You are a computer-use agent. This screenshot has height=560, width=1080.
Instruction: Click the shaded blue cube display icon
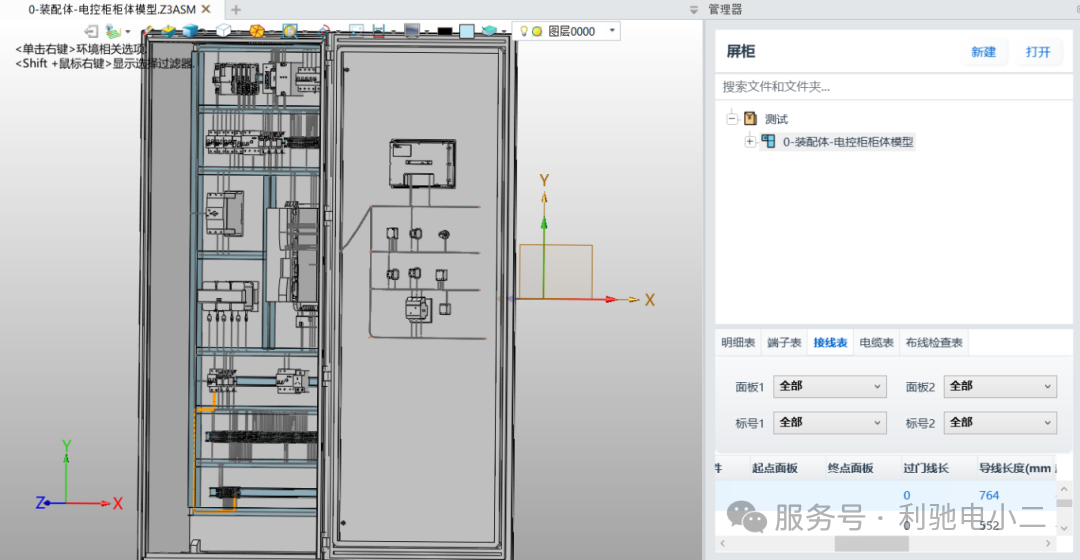(x=190, y=31)
